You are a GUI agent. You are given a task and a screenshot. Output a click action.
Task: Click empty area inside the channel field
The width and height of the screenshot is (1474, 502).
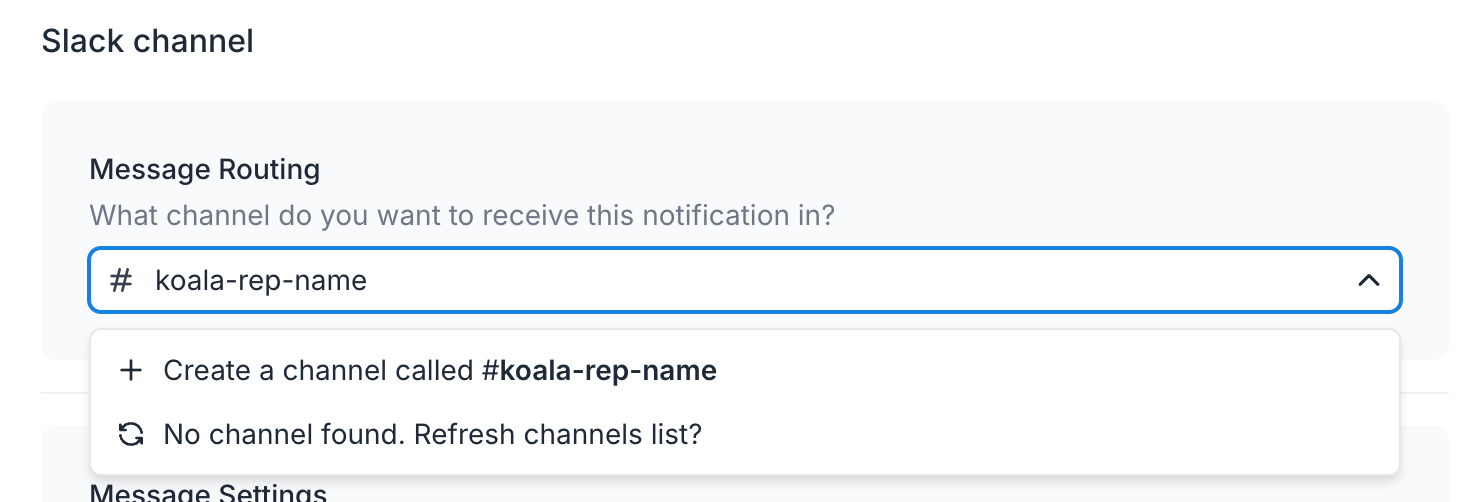pos(850,281)
